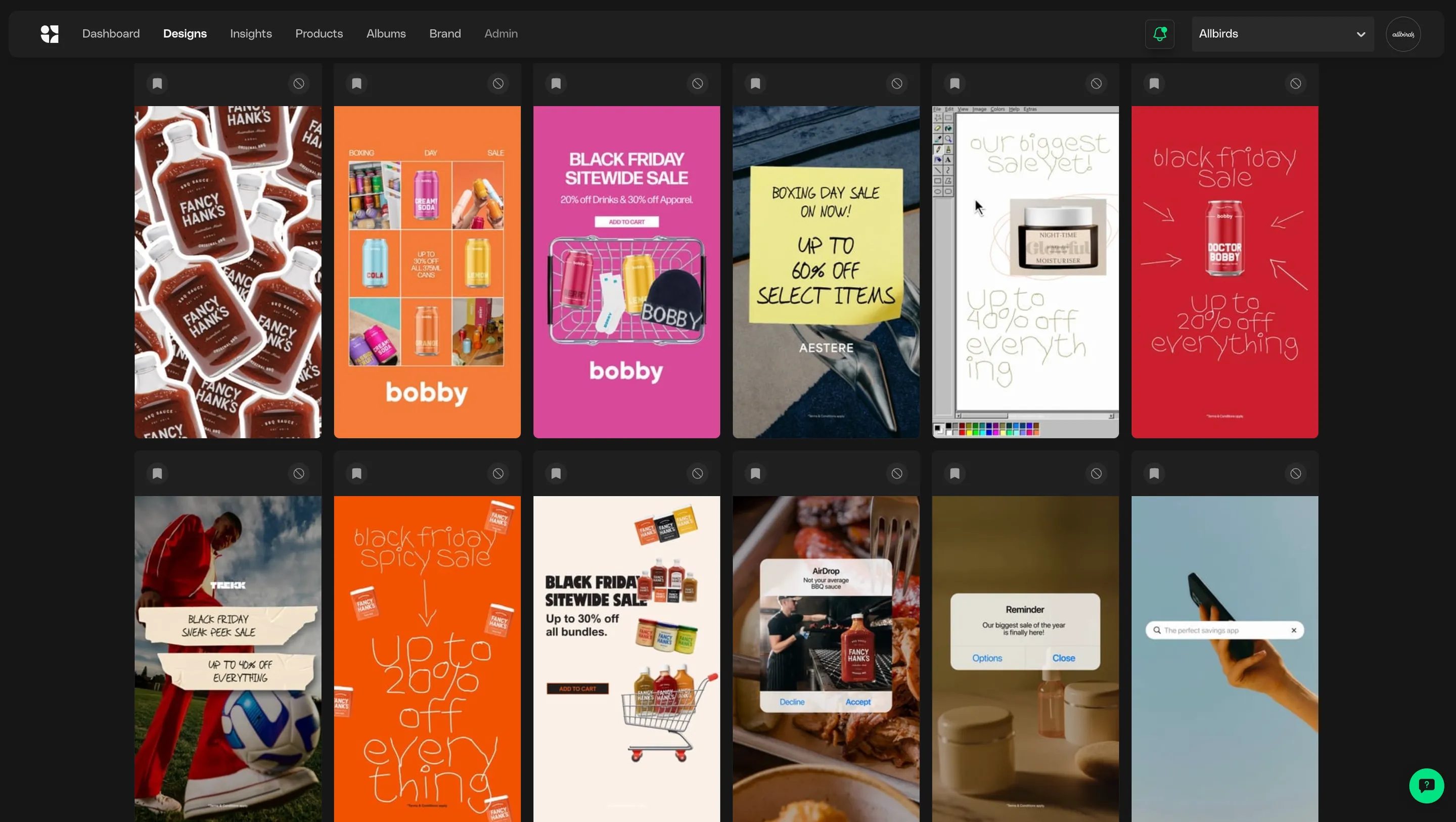The image size is (1456, 822).
Task: Navigate to the Albums tab
Action: tap(386, 34)
